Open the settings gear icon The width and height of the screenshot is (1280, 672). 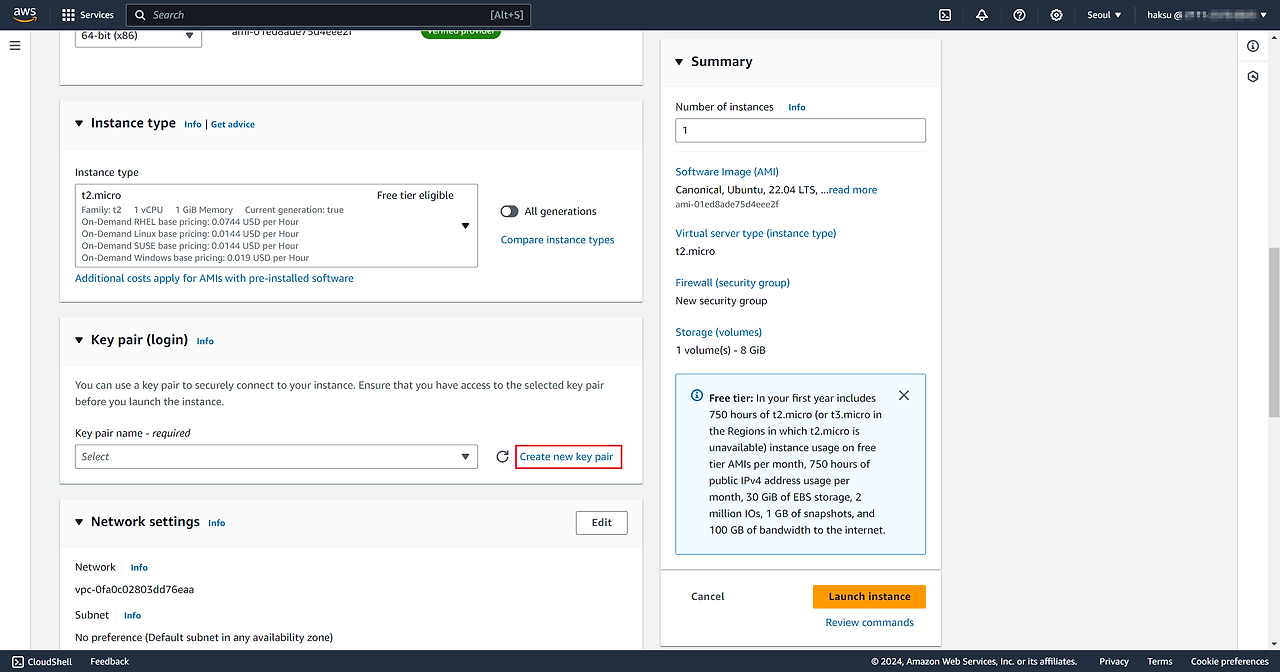click(1056, 15)
